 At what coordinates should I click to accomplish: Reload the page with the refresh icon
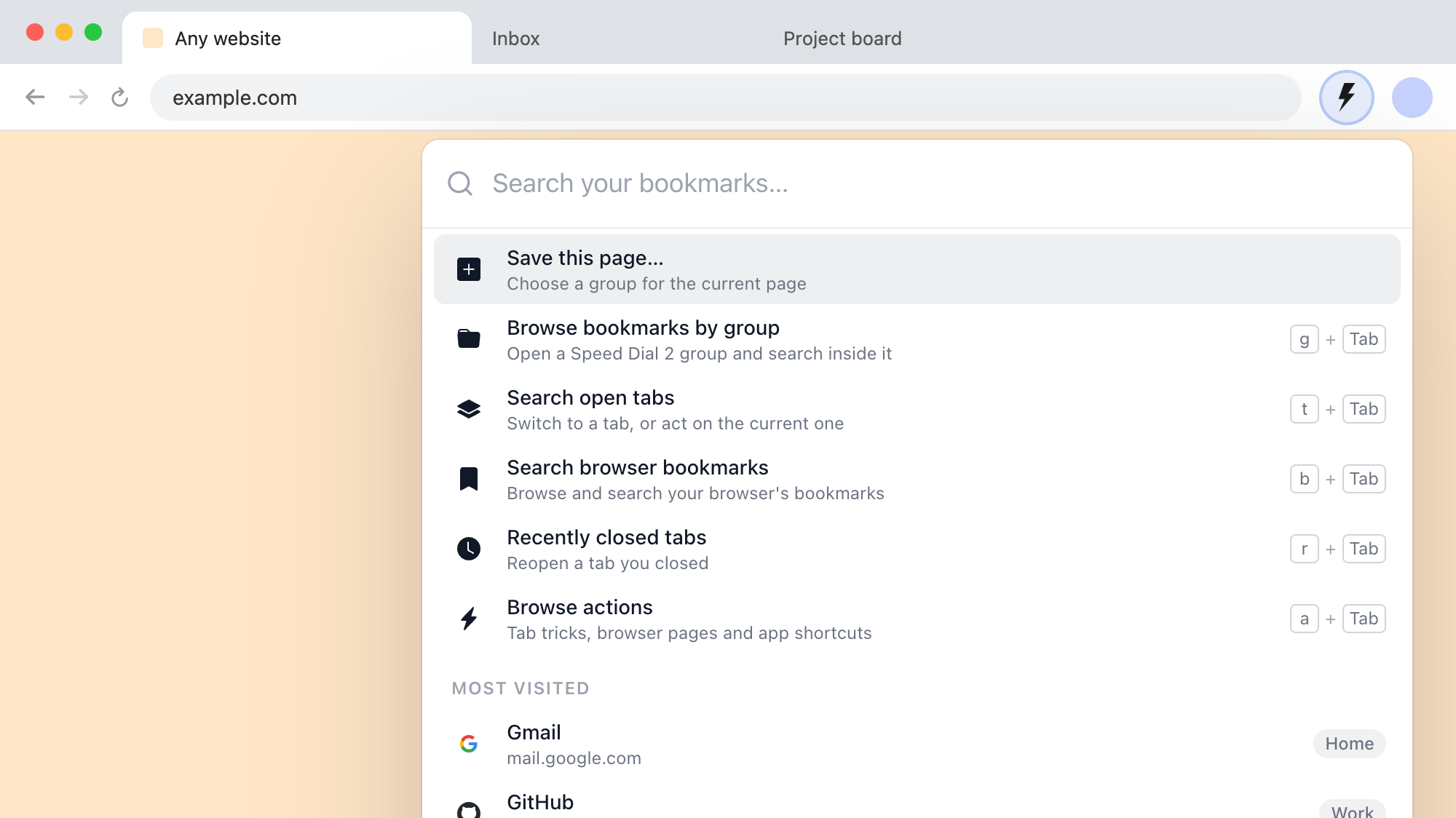point(120,97)
